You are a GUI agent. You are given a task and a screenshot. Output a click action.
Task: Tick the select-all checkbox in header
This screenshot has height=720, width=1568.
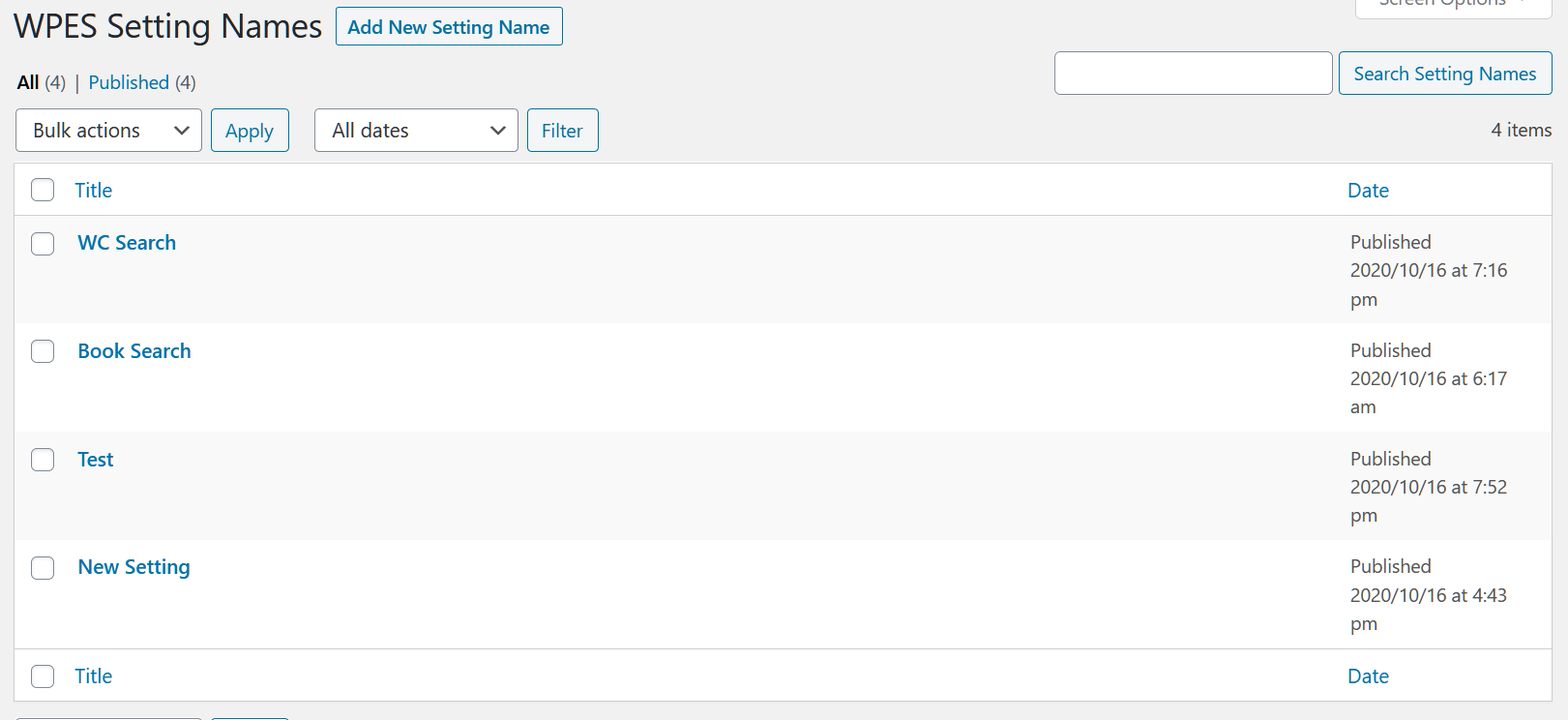(43, 190)
